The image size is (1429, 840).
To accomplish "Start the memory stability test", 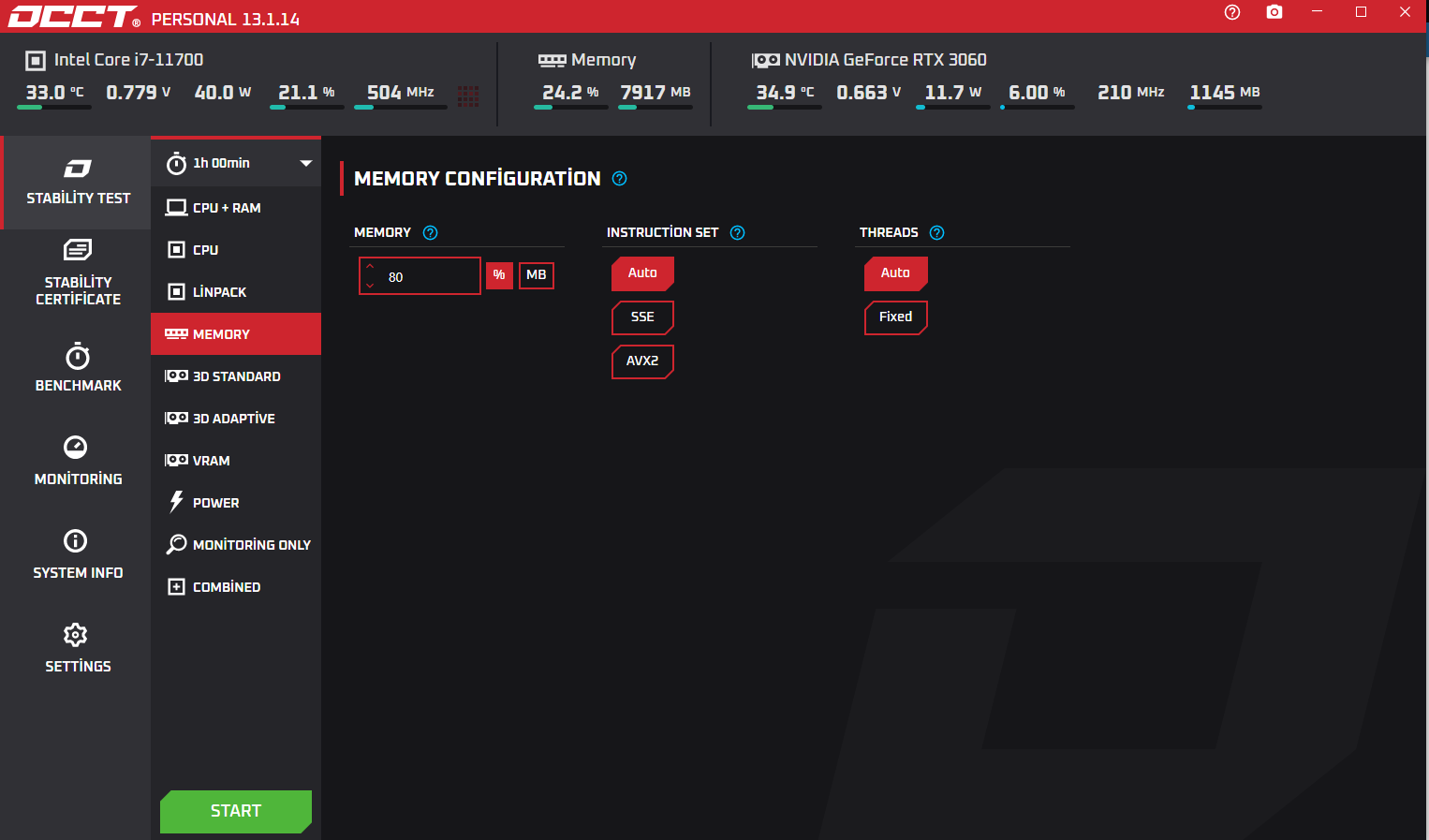I will pyautogui.click(x=236, y=811).
